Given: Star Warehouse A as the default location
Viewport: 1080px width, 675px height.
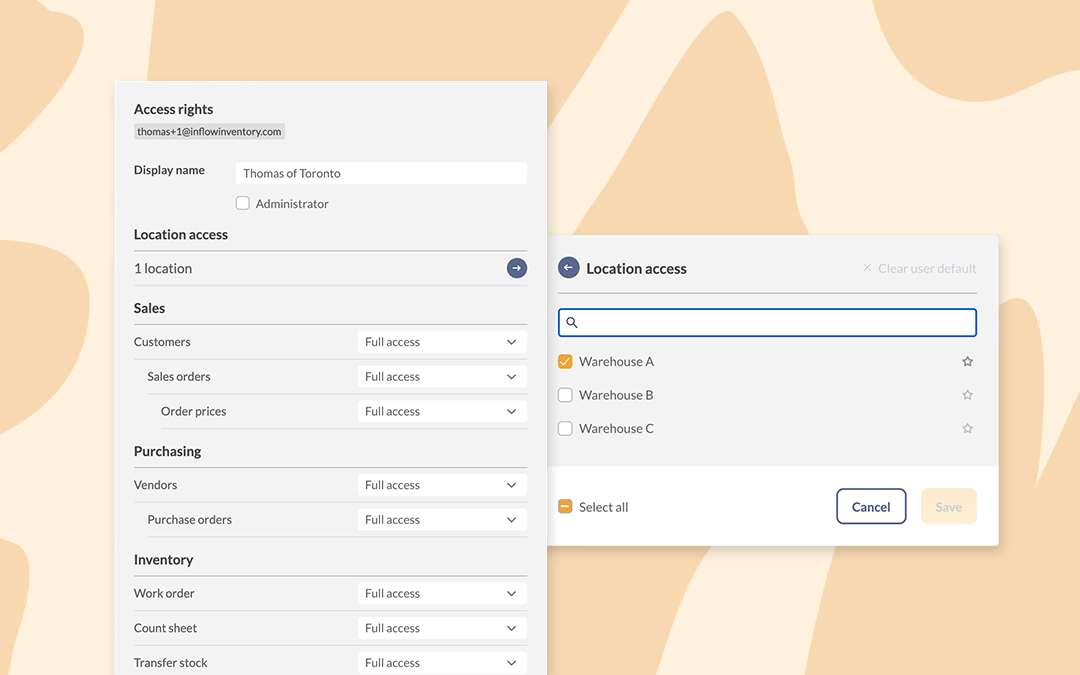Looking at the screenshot, I should click(967, 362).
